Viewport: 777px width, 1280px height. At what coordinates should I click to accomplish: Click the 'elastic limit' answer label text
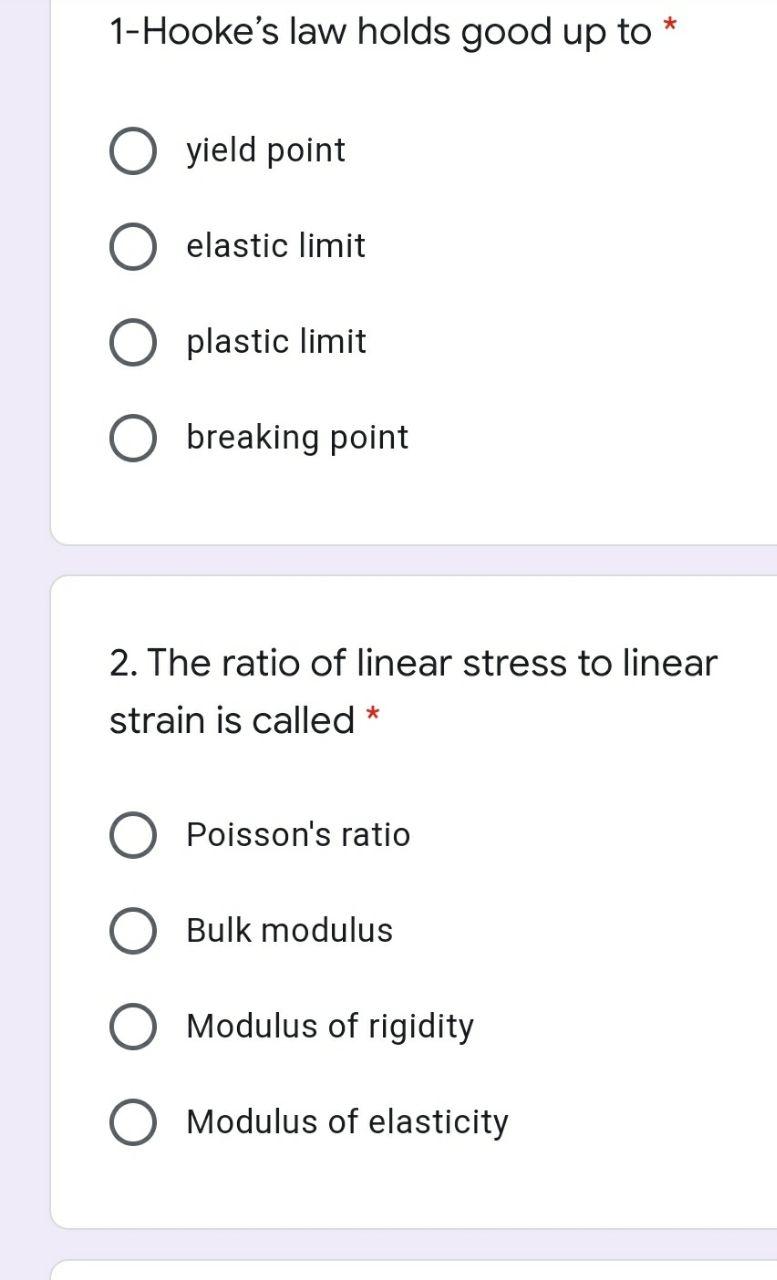click(x=276, y=246)
